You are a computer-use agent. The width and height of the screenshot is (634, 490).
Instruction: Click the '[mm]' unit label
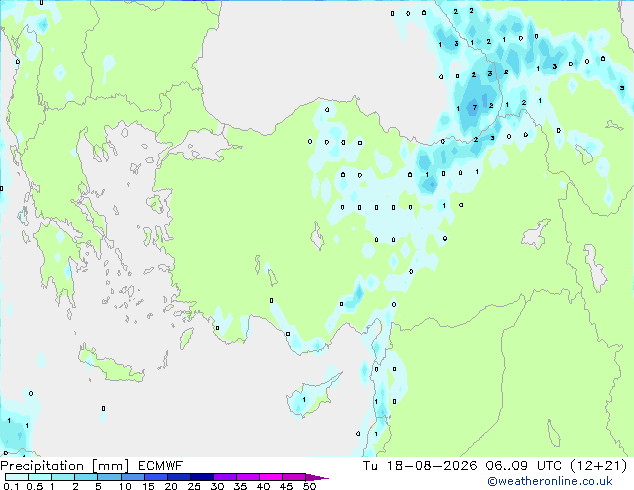tap(111, 466)
